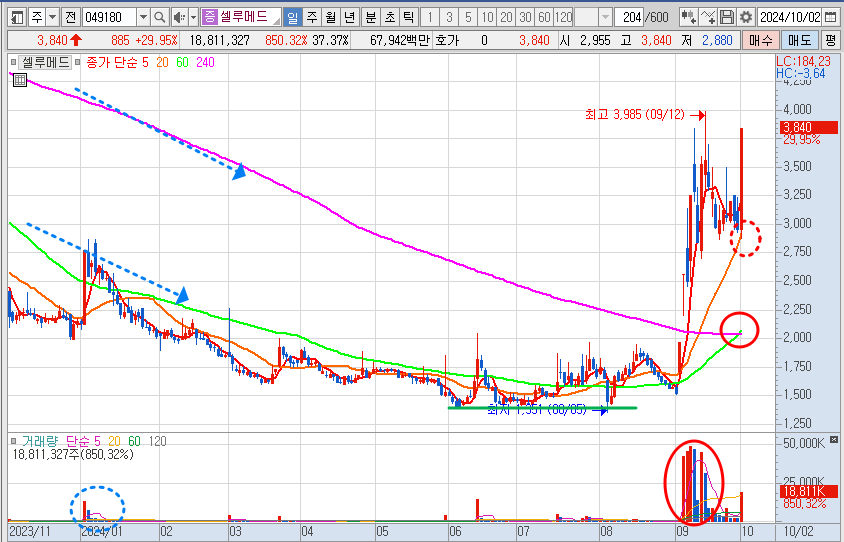The width and height of the screenshot is (844, 542).
Task: Click the 2024/10/02 date field
Action: coord(790,18)
